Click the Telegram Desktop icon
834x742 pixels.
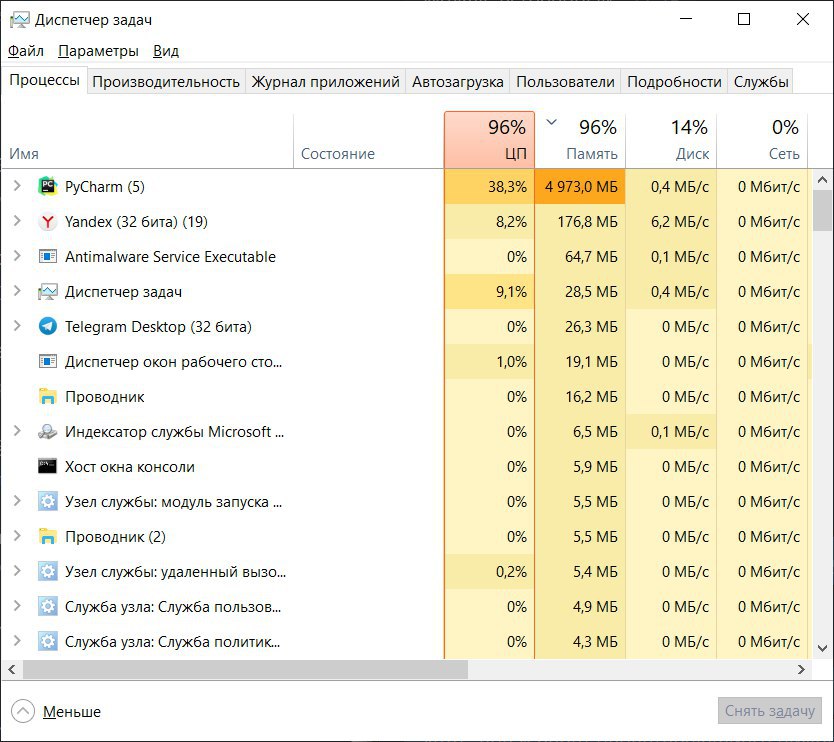point(47,327)
